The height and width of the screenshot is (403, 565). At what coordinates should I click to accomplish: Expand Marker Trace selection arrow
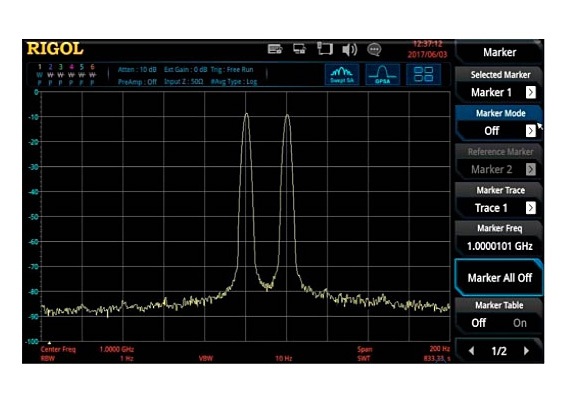pos(531,208)
